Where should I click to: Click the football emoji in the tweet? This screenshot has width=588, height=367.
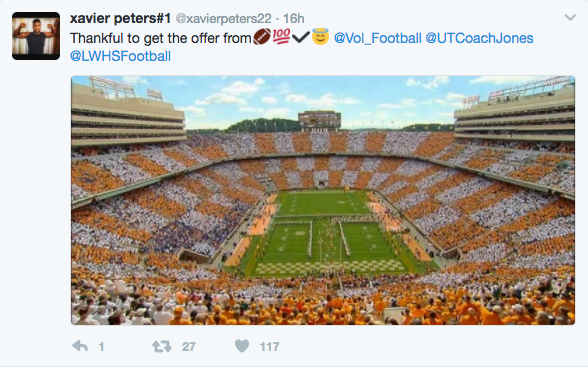pyautogui.click(x=262, y=37)
